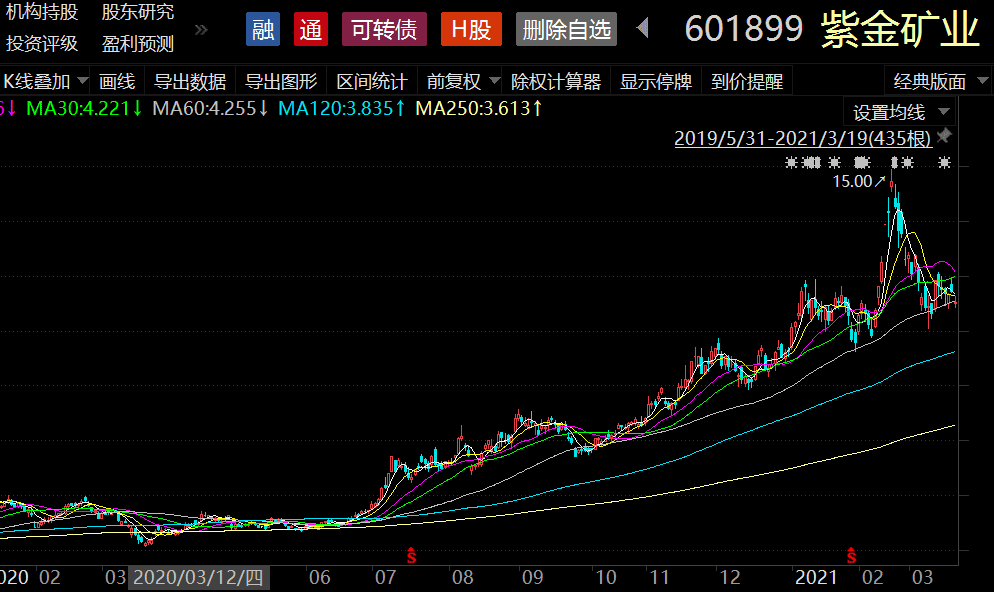Open the K线叠加 dropdown
Screen dimensions: 994x592
[44, 81]
